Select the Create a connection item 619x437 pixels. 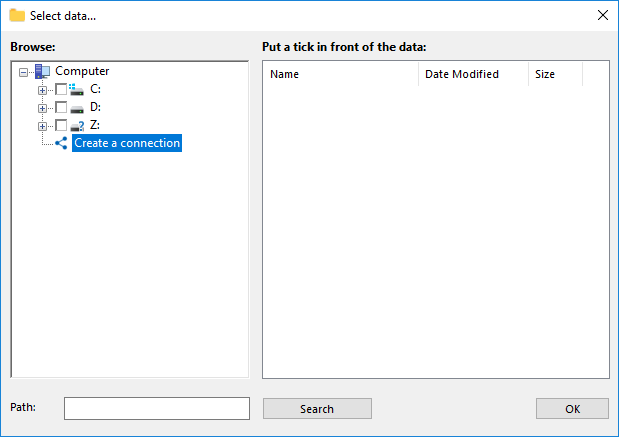coord(127,143)
